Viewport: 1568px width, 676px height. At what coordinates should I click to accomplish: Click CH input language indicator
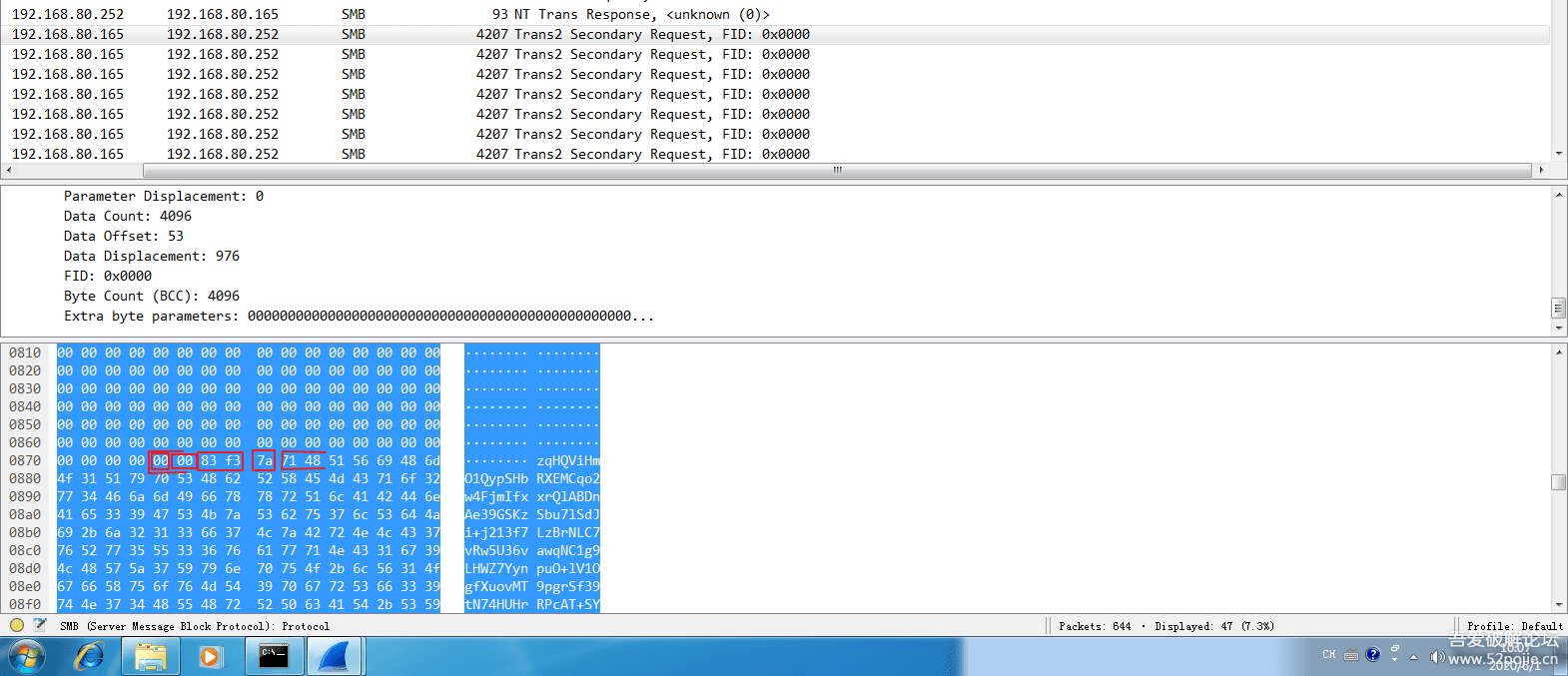pos(1328,655)
